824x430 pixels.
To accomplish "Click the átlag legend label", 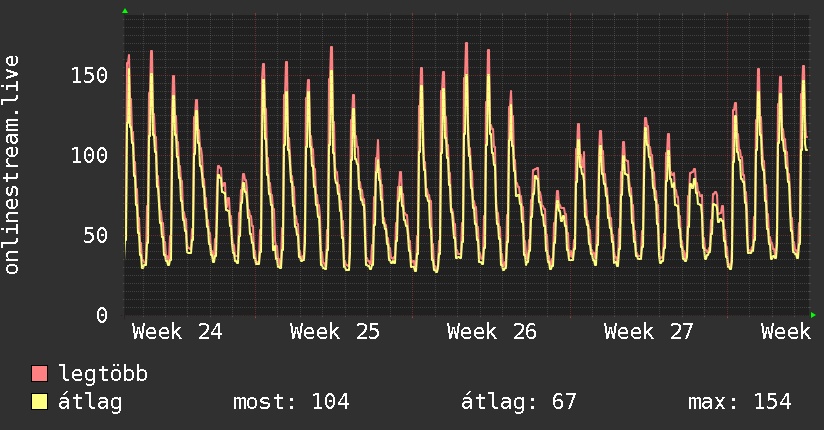I will [90, 402].
